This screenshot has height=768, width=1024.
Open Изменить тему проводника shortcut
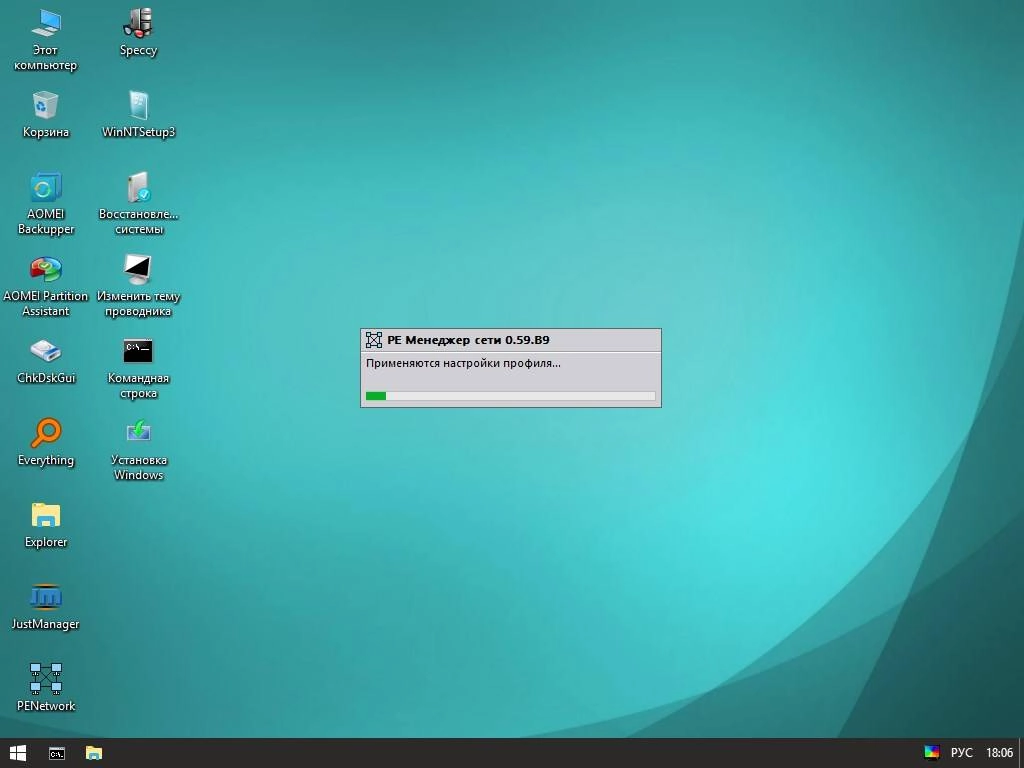point(138,285)
